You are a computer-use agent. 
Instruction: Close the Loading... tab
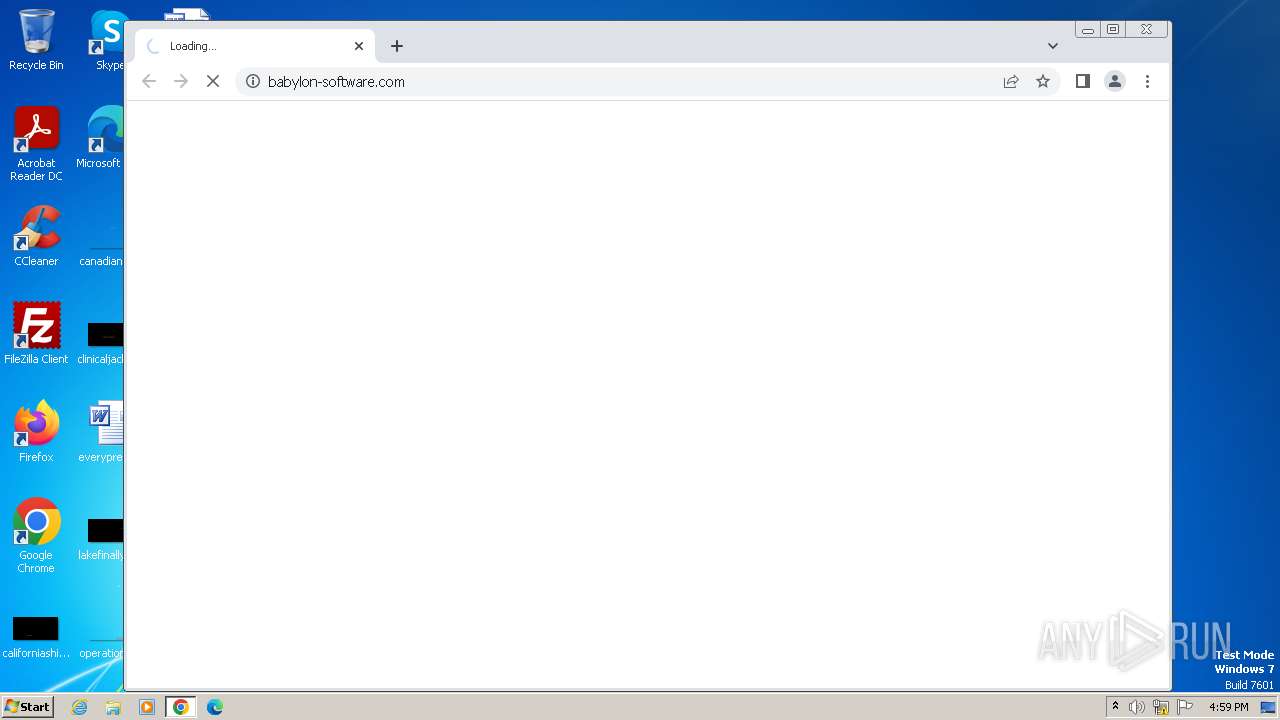click(x=359, y=46)
